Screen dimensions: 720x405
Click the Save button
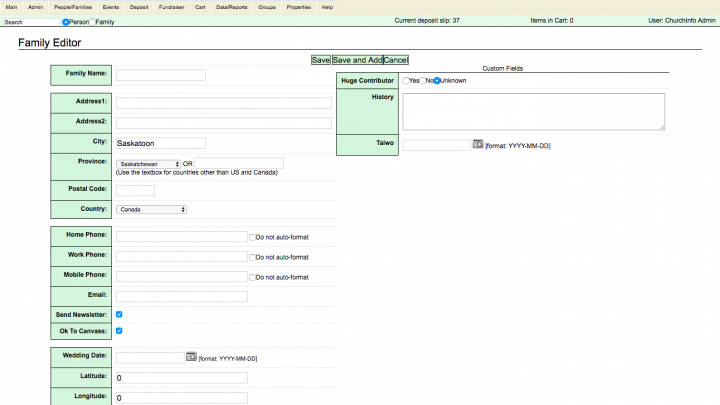click(x=320, y=60)
